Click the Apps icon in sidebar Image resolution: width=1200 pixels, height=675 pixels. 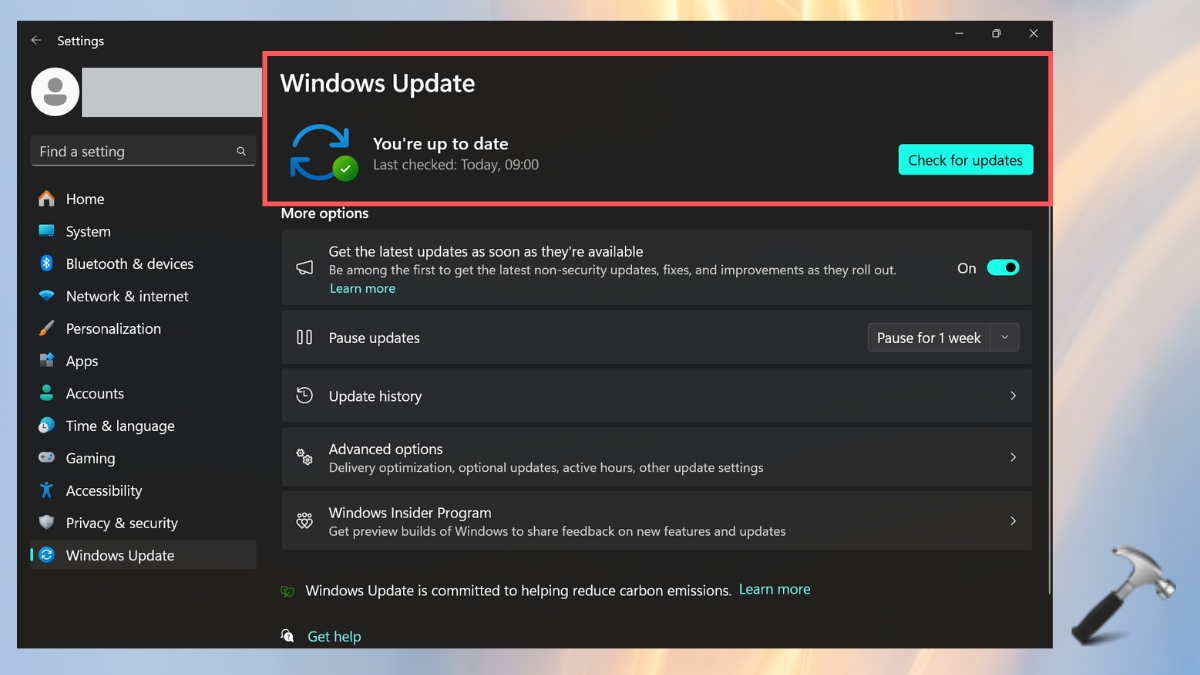(46, 361)
